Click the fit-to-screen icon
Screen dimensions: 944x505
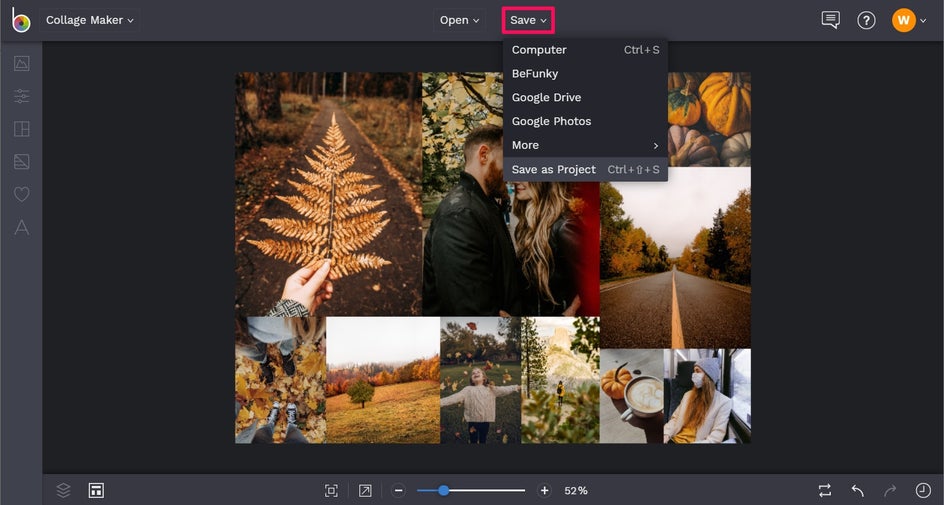(x=331, y=491)
